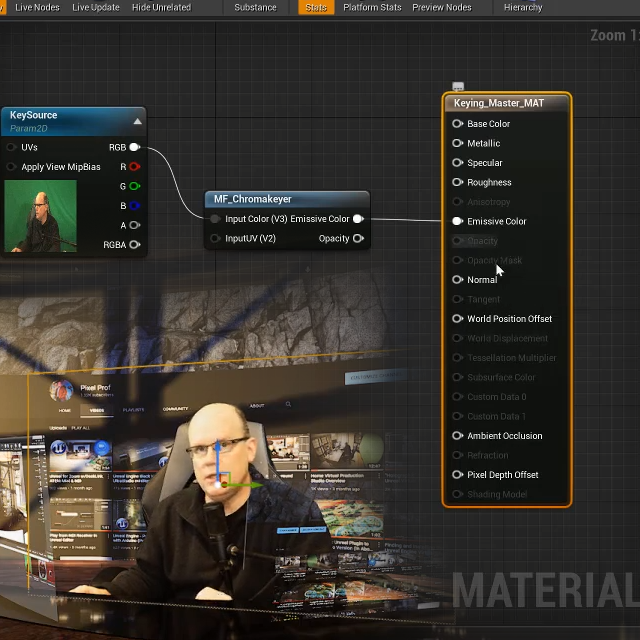Click the Shading Model pin
This screenshot has height=640, width=640.
(458, 494)
